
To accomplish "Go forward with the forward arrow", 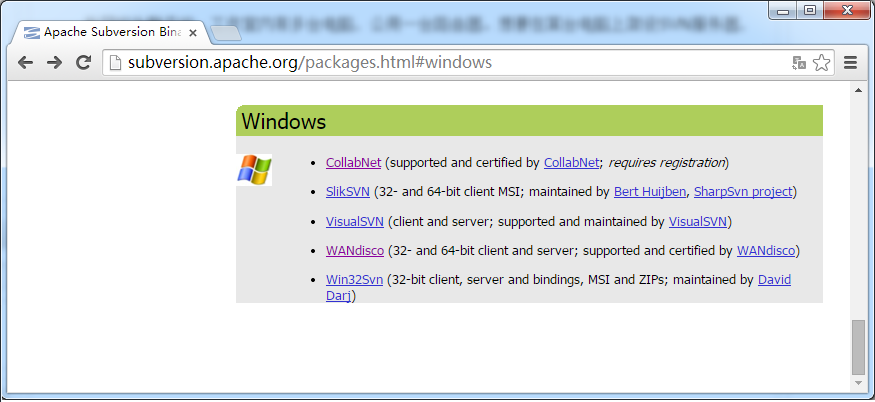I will point(54,63).
